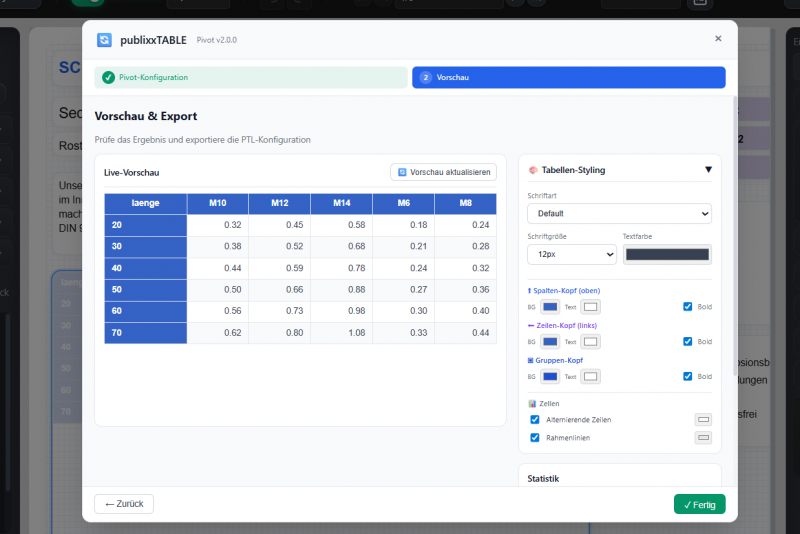800x534 pixels.
Task: Click the Zurück button
Action: point(124,504)
